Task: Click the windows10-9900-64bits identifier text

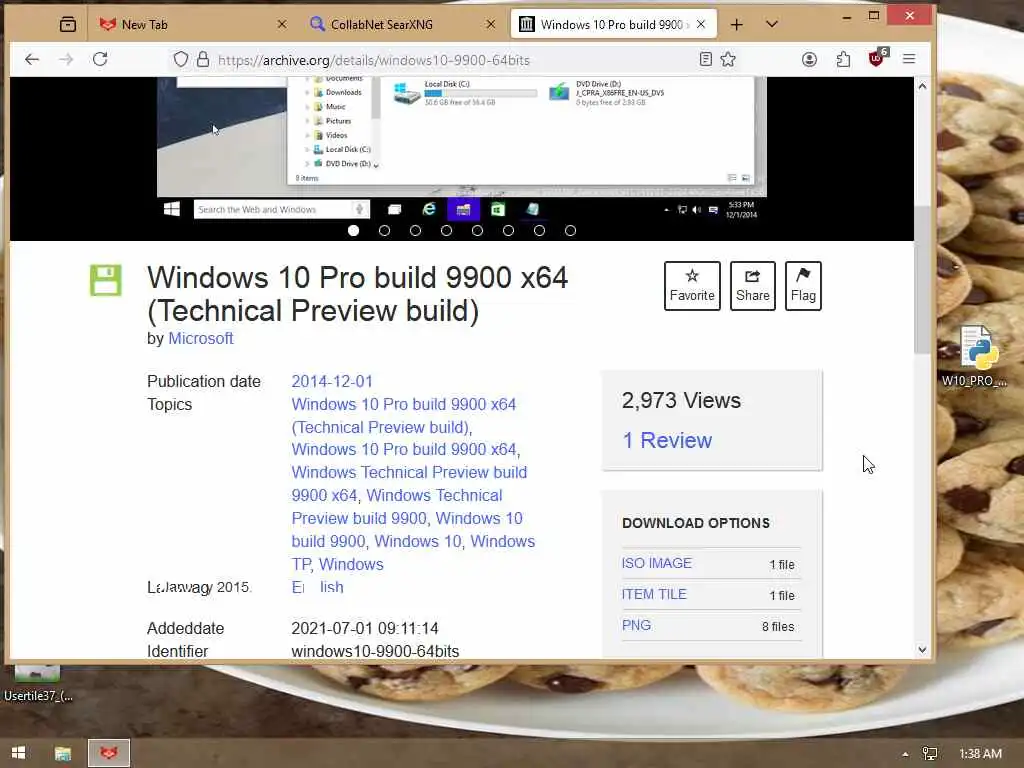Action: [375, 652]
